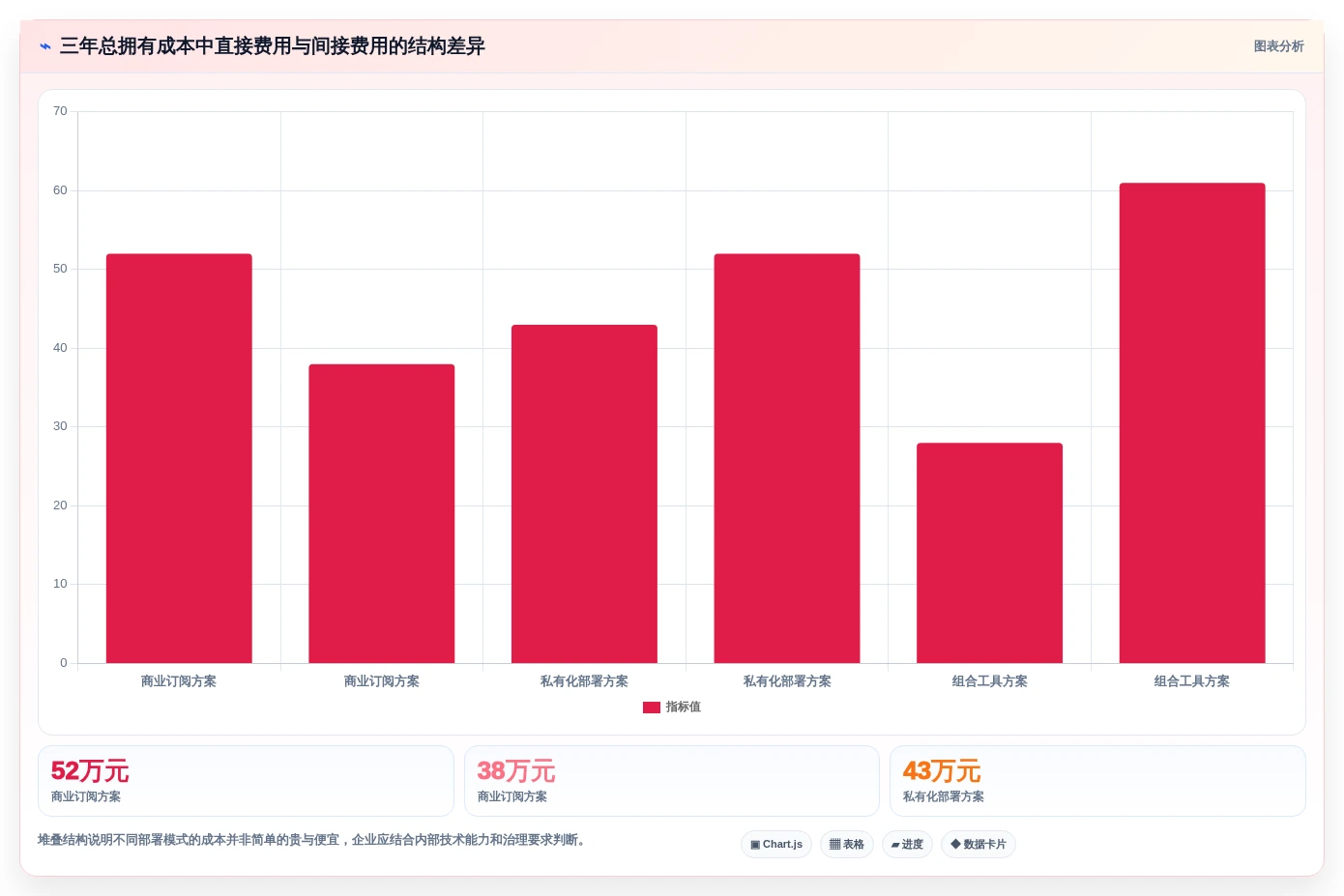This screenshot has height=896, width=1344.
Task: Click the 进度 tag chip
Action: [x=907, y=844]
